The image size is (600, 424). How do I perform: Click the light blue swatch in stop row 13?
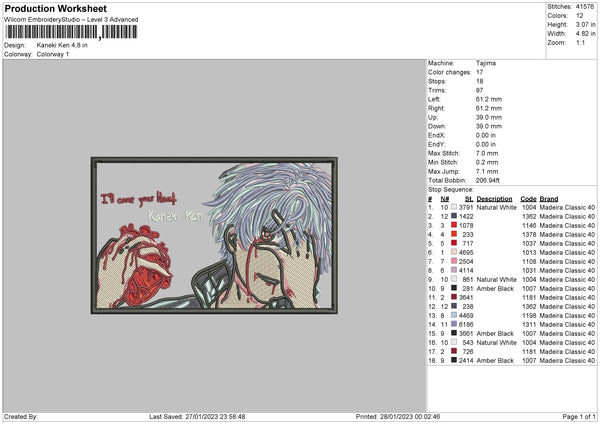point(454,315)
